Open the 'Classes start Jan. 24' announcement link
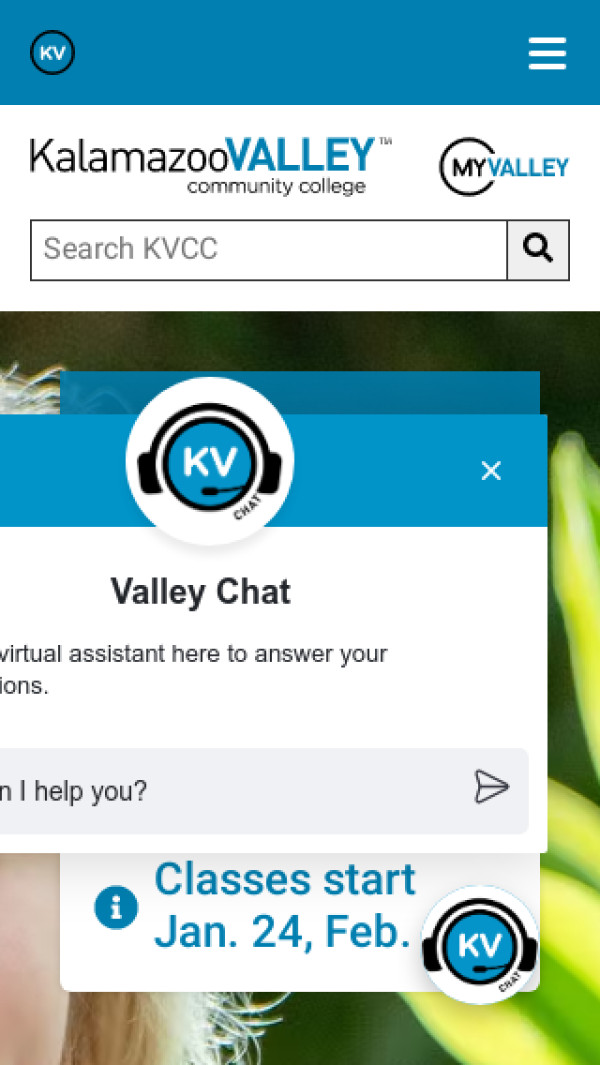The width and height of the screenshot is (600, 1065). pyautogui.click(x=284, y=907)
